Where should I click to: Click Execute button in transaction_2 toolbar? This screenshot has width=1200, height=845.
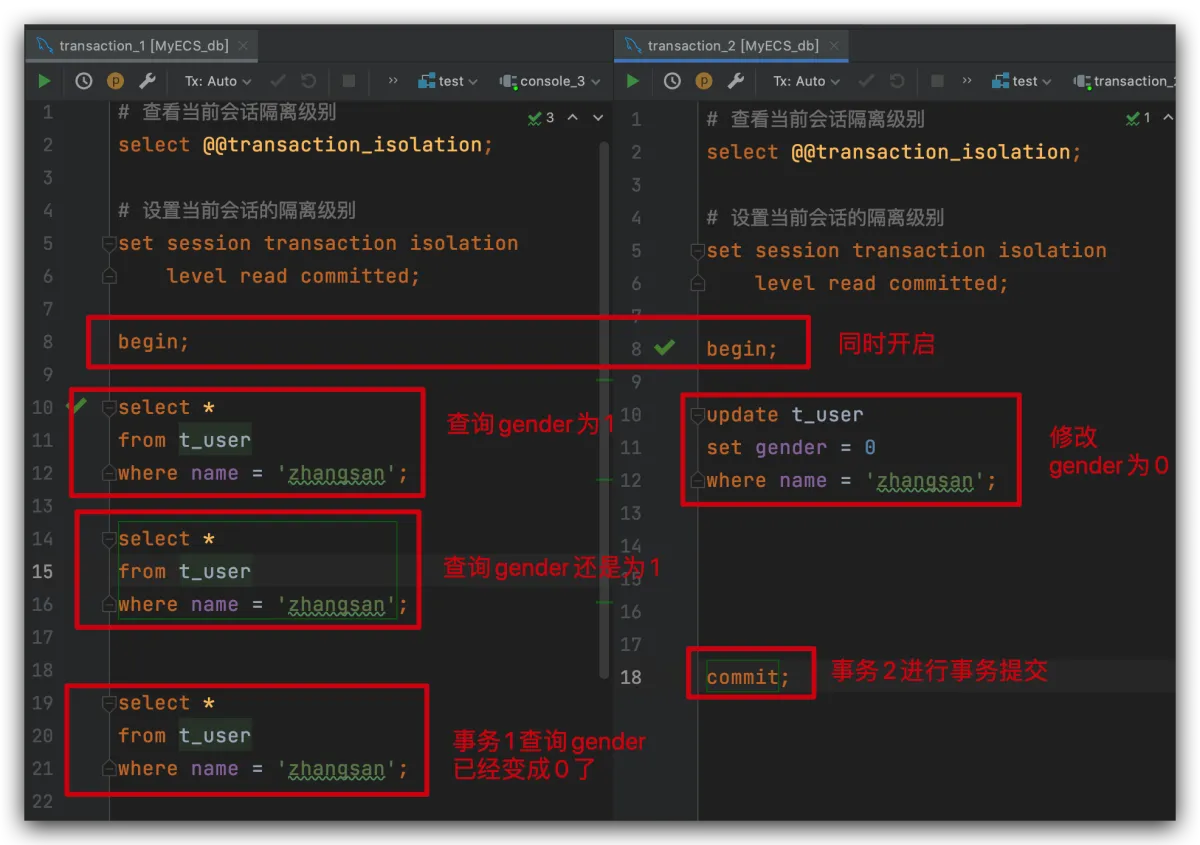[x=632, y=81]
